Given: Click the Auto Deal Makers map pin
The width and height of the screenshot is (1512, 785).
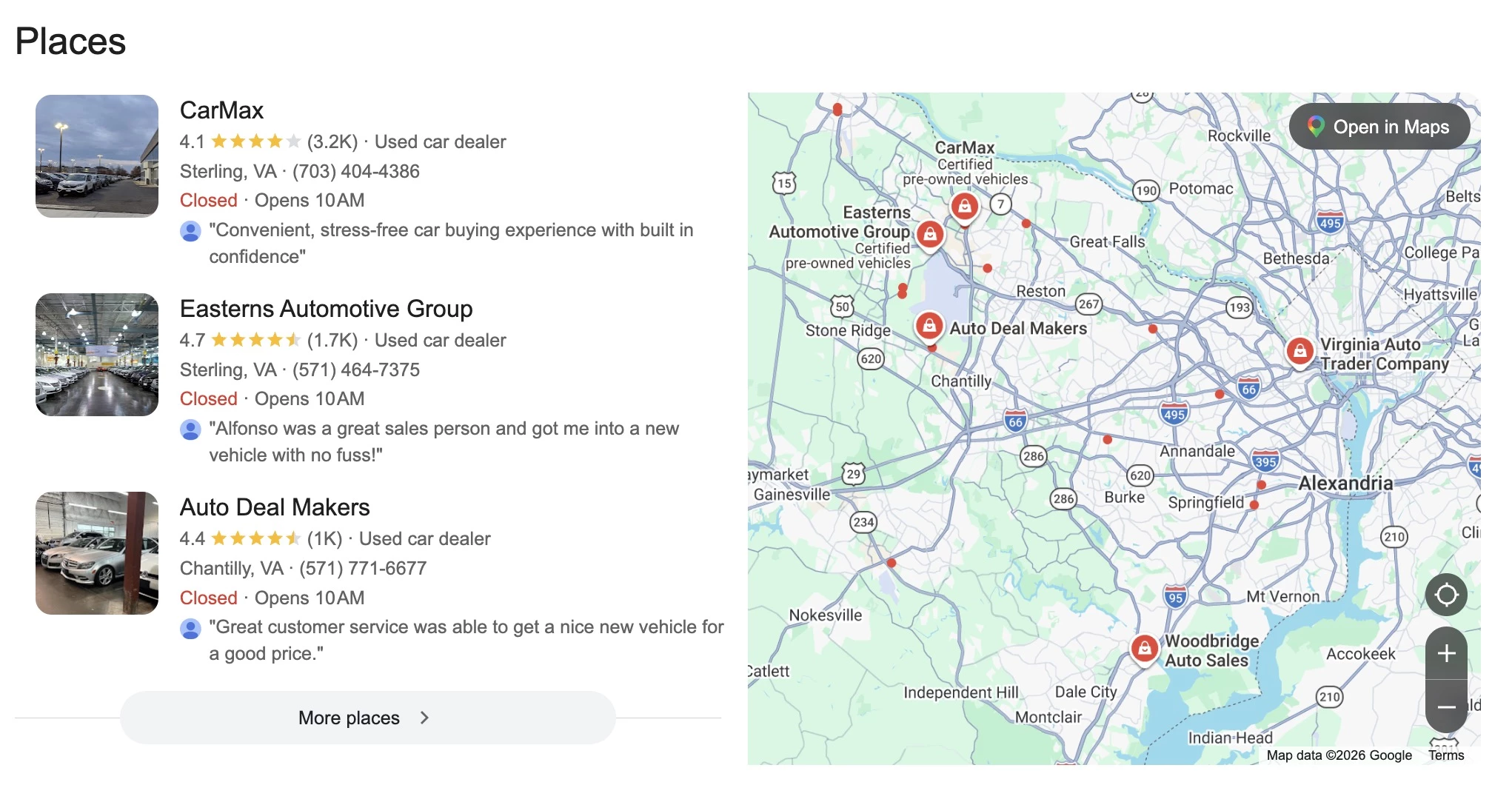Looking at the screenshot, I should 929,326.
